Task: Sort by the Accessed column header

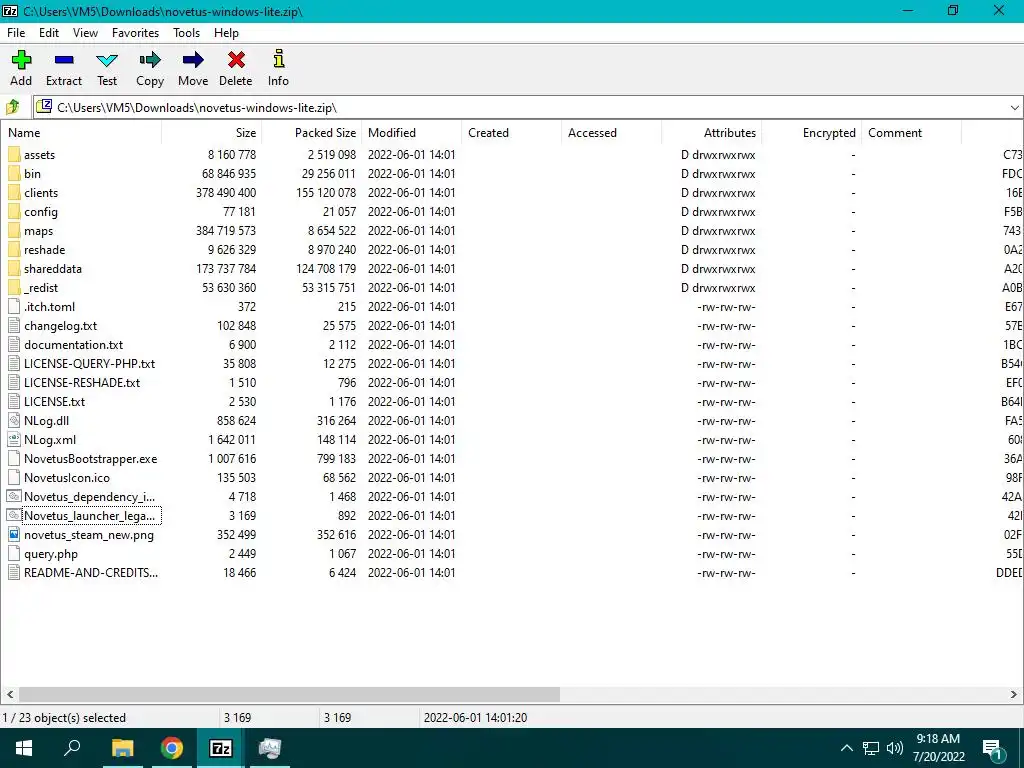Action: (611, 133)
